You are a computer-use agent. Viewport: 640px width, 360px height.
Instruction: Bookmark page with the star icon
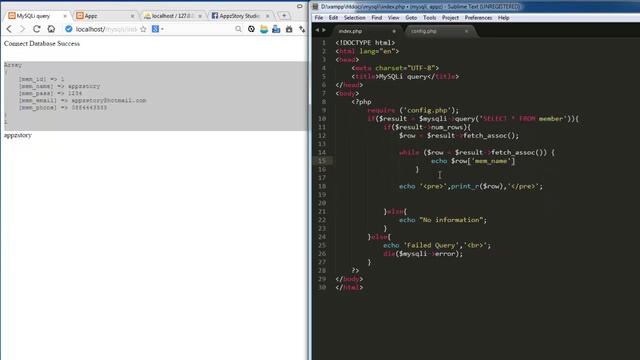(143, 29)
